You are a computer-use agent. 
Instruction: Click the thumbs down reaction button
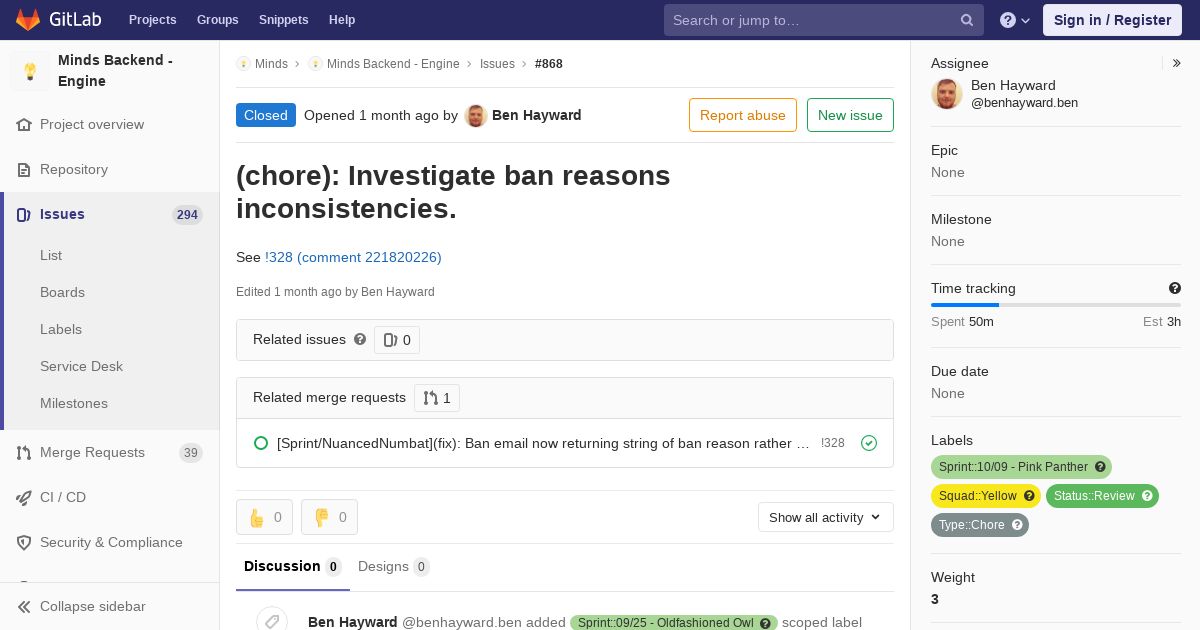tap(329, 517)
